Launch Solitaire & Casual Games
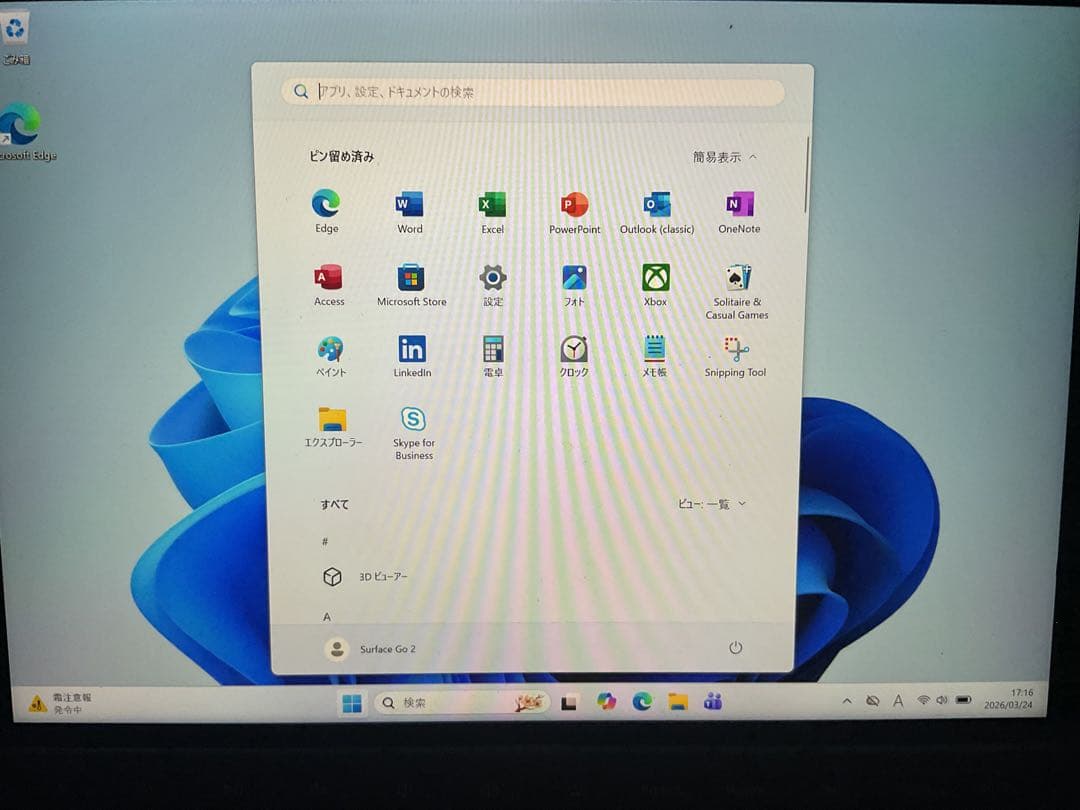 (736, 291)
